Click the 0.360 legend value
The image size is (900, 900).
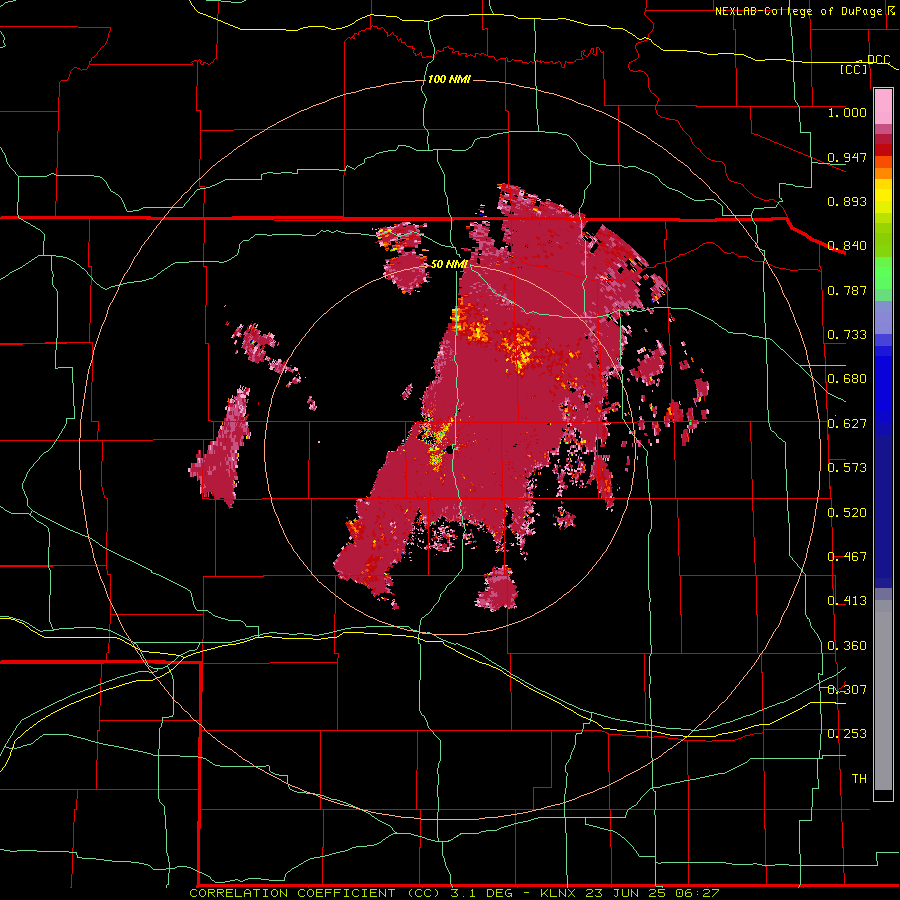click(x=847, y=646)
